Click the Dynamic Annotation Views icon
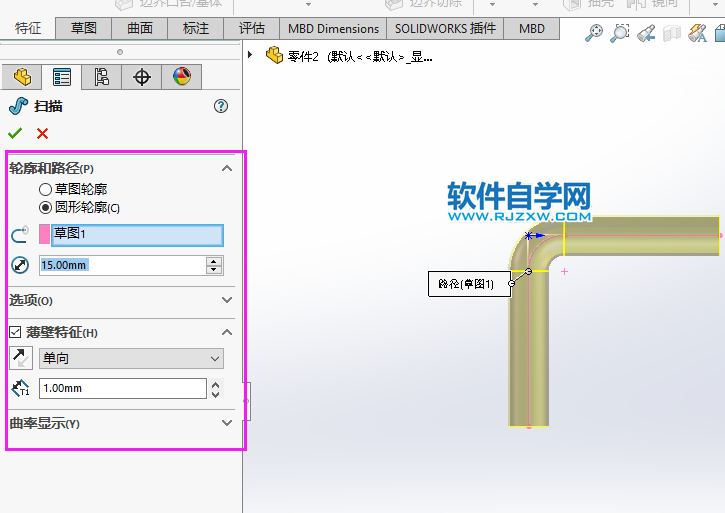Screen dimensions: 725x513 coord(697,33)
